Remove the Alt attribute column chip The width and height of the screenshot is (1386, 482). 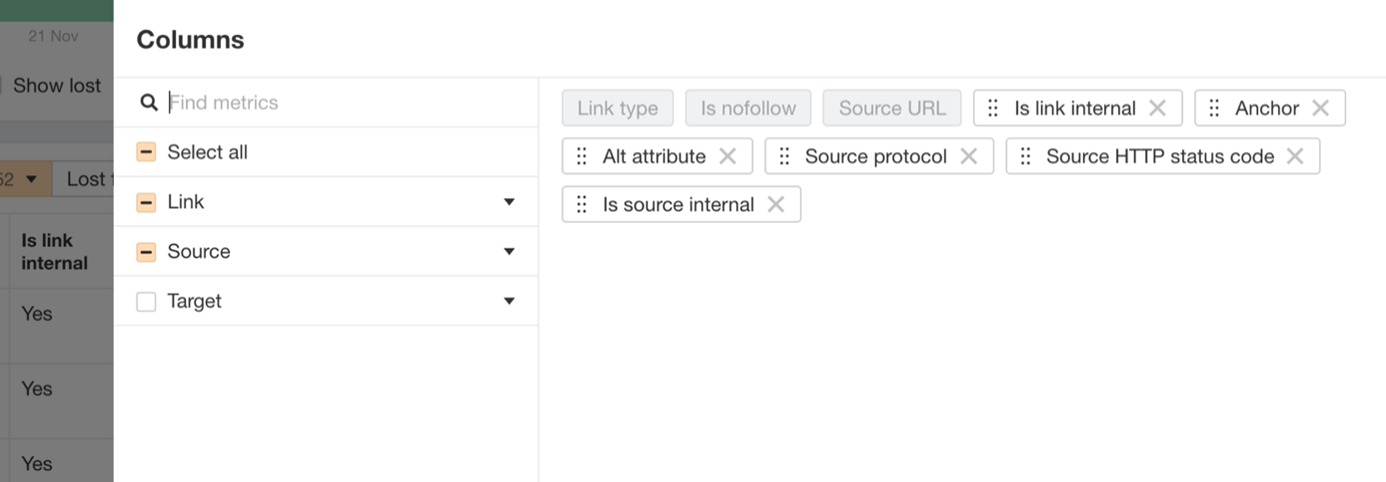(x=727, y=156)
